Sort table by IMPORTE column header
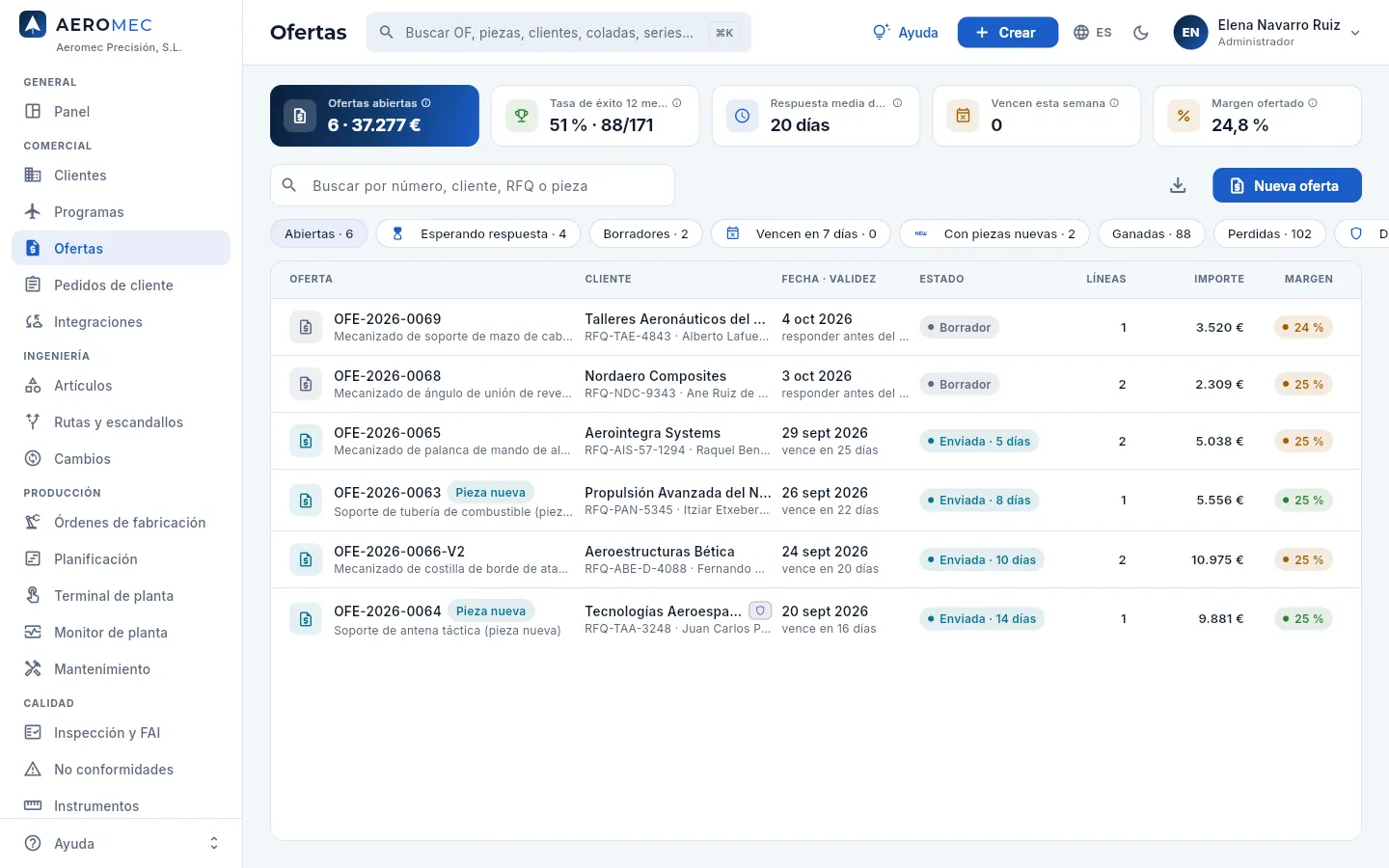 pos(1219,279)
